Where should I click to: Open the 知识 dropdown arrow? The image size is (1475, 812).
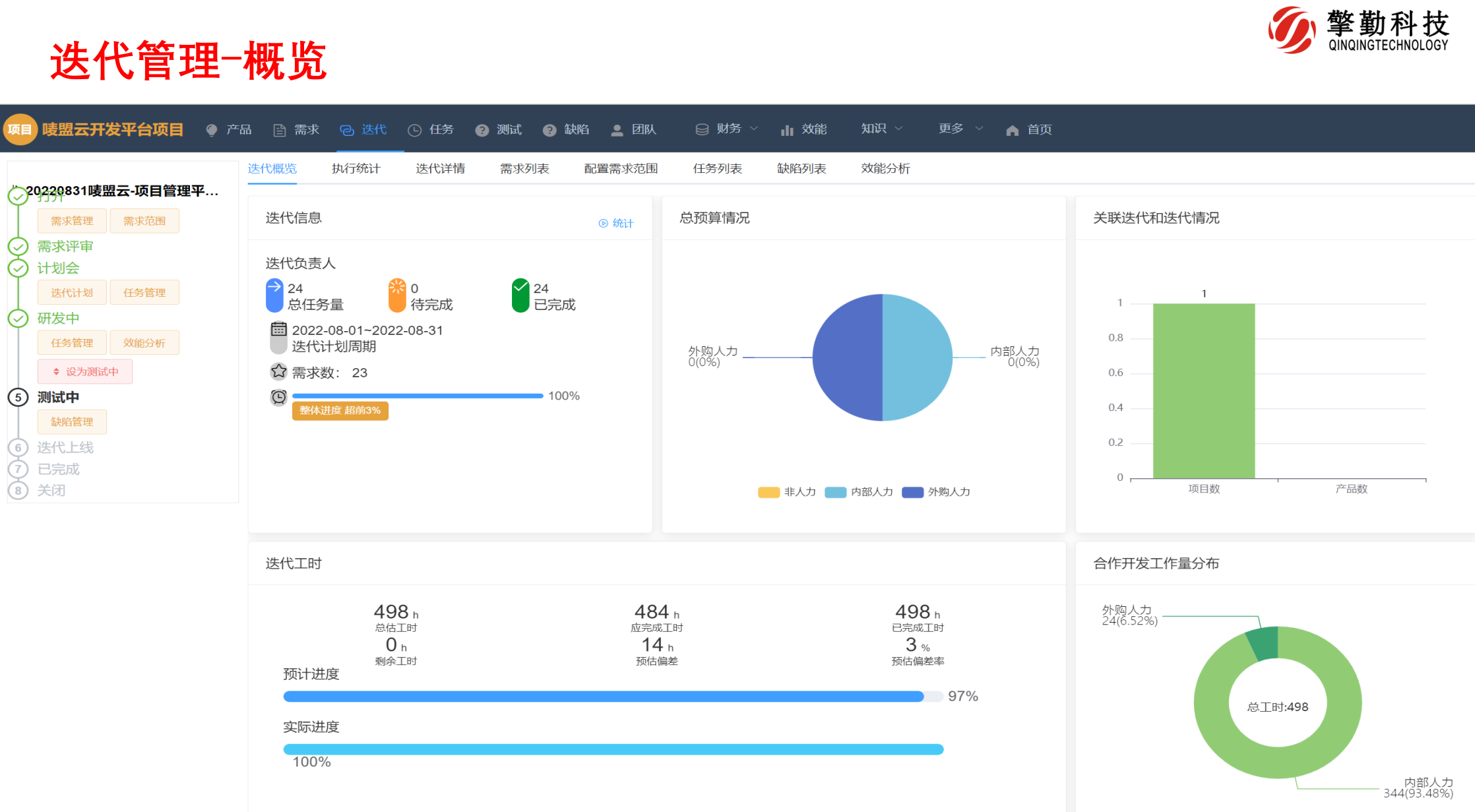(898, 129)
